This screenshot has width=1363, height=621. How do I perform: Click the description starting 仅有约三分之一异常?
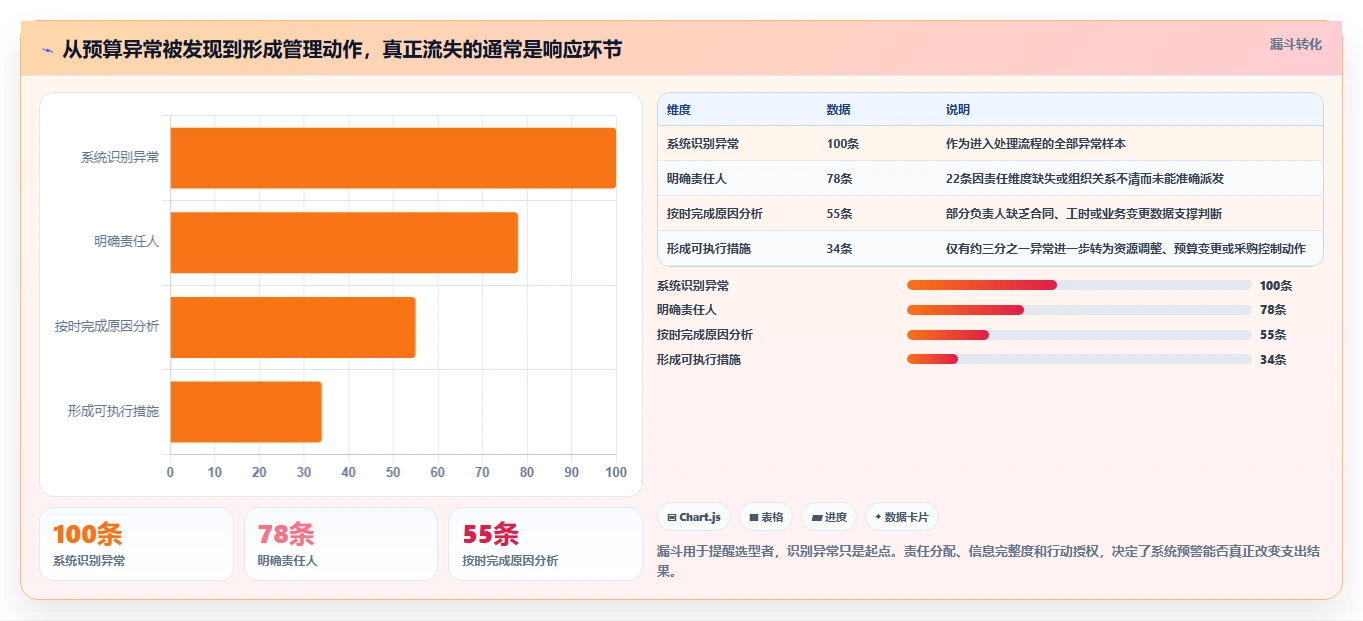pyautogui.click(x=1126, y=249)
